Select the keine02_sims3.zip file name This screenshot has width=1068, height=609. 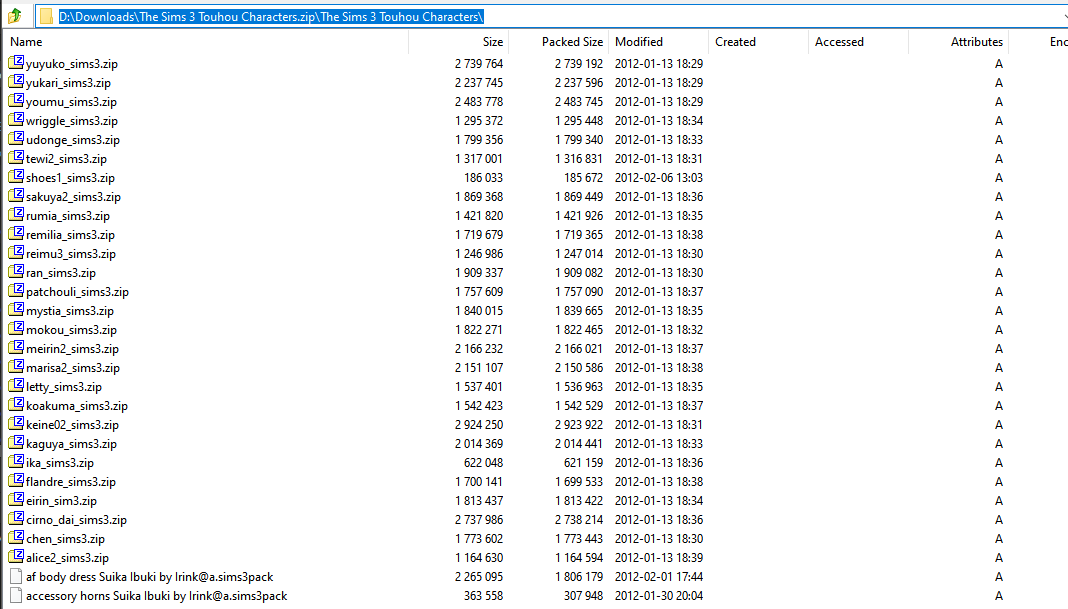point(72,425)
